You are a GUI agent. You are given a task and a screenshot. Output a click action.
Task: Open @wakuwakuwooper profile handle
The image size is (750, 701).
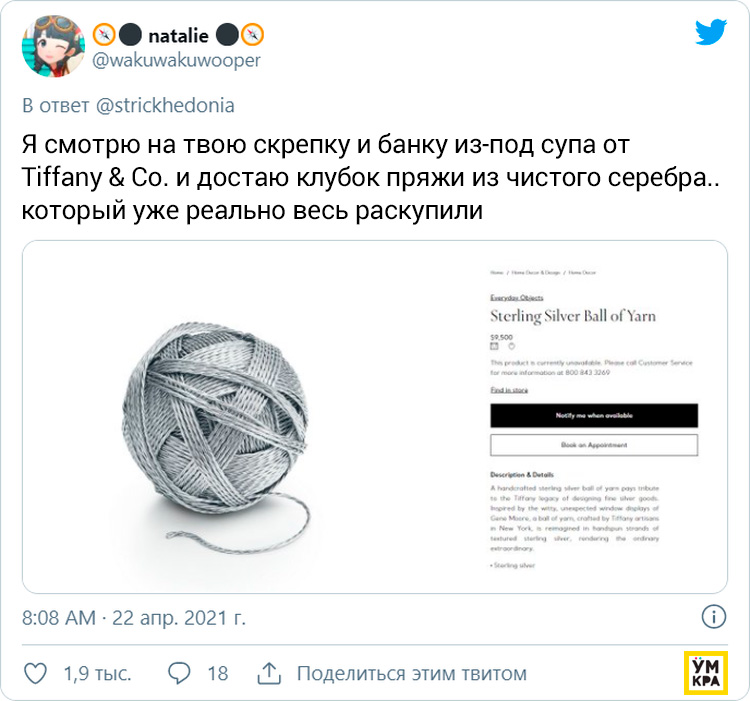[176, 60]
